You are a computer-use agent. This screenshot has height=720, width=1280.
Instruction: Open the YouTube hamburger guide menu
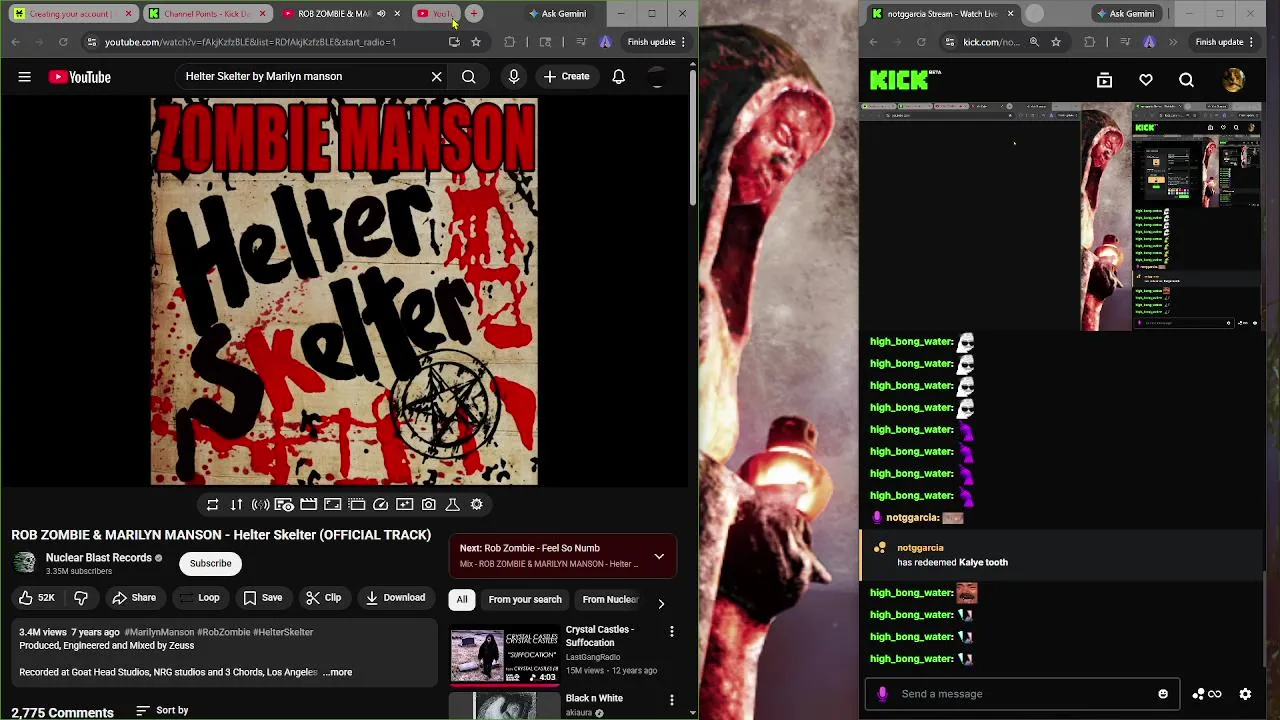(x=24, y=77)
